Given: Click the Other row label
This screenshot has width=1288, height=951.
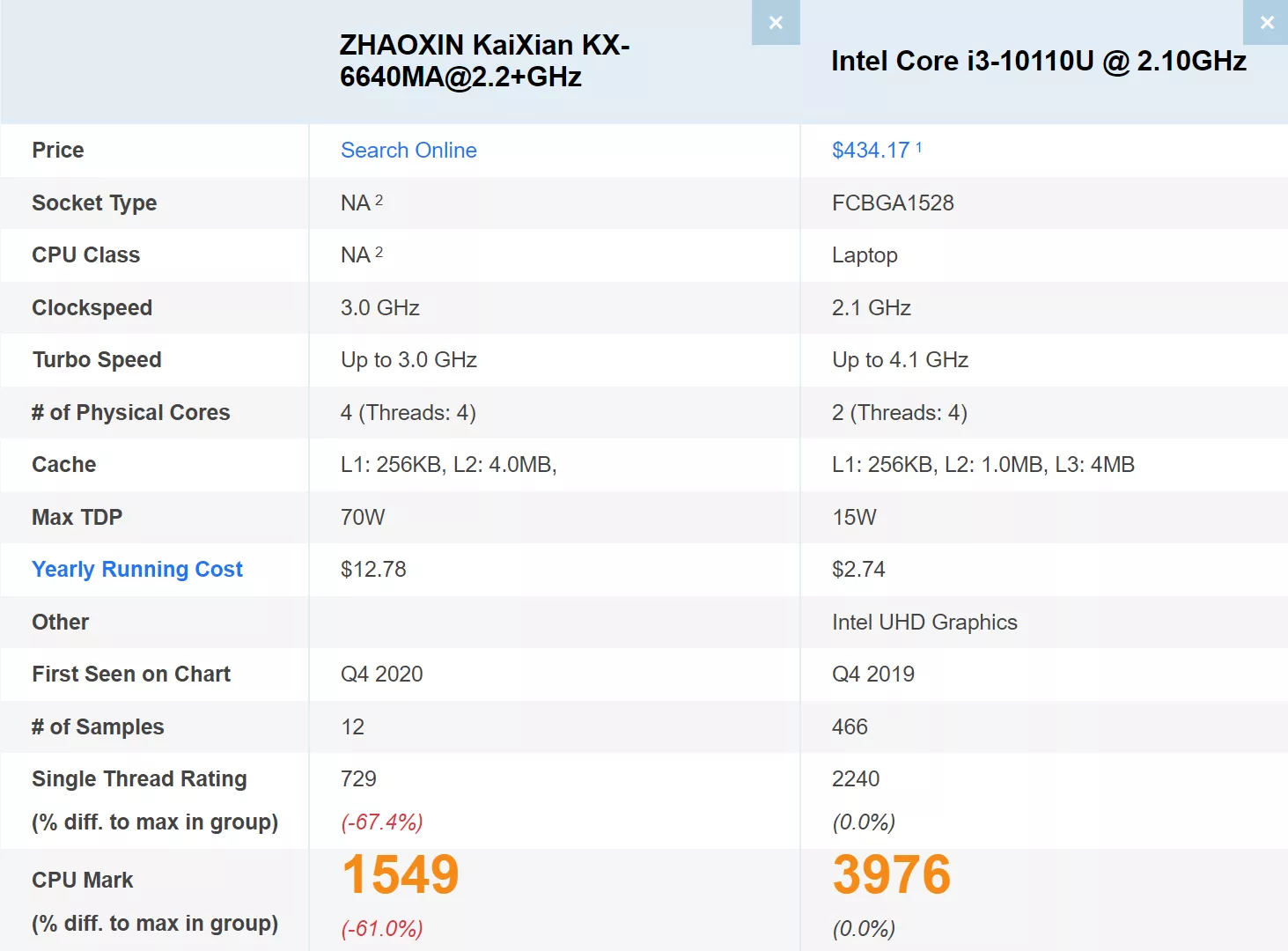Looking at the screenshot, I should pos(61,622).
